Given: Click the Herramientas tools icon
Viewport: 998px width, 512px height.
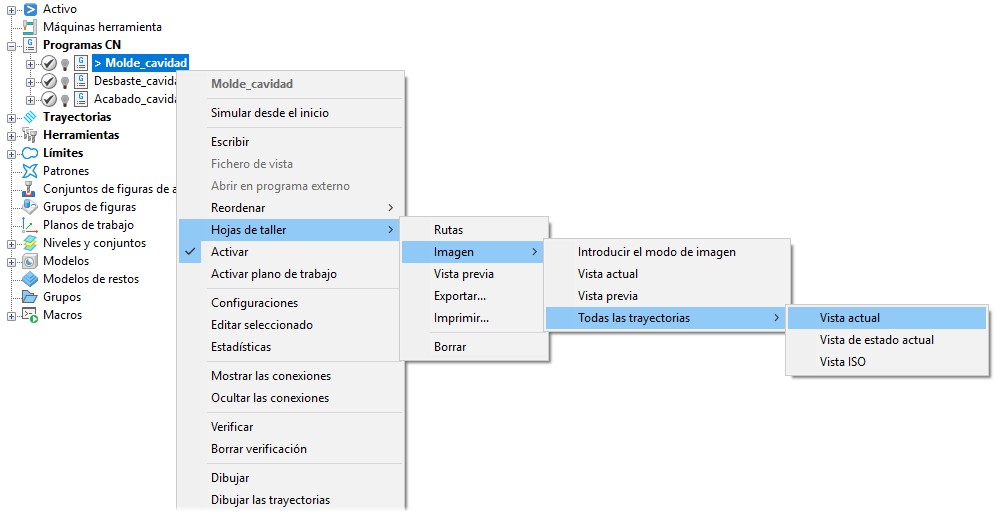Looking at the screenshot, I should click(x=30, y=135).
